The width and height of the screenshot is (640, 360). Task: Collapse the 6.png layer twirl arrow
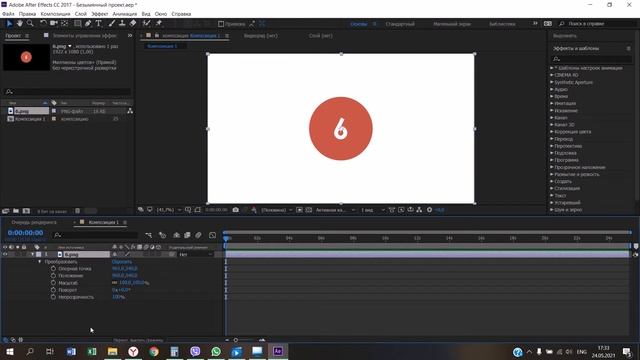[33, 254]
